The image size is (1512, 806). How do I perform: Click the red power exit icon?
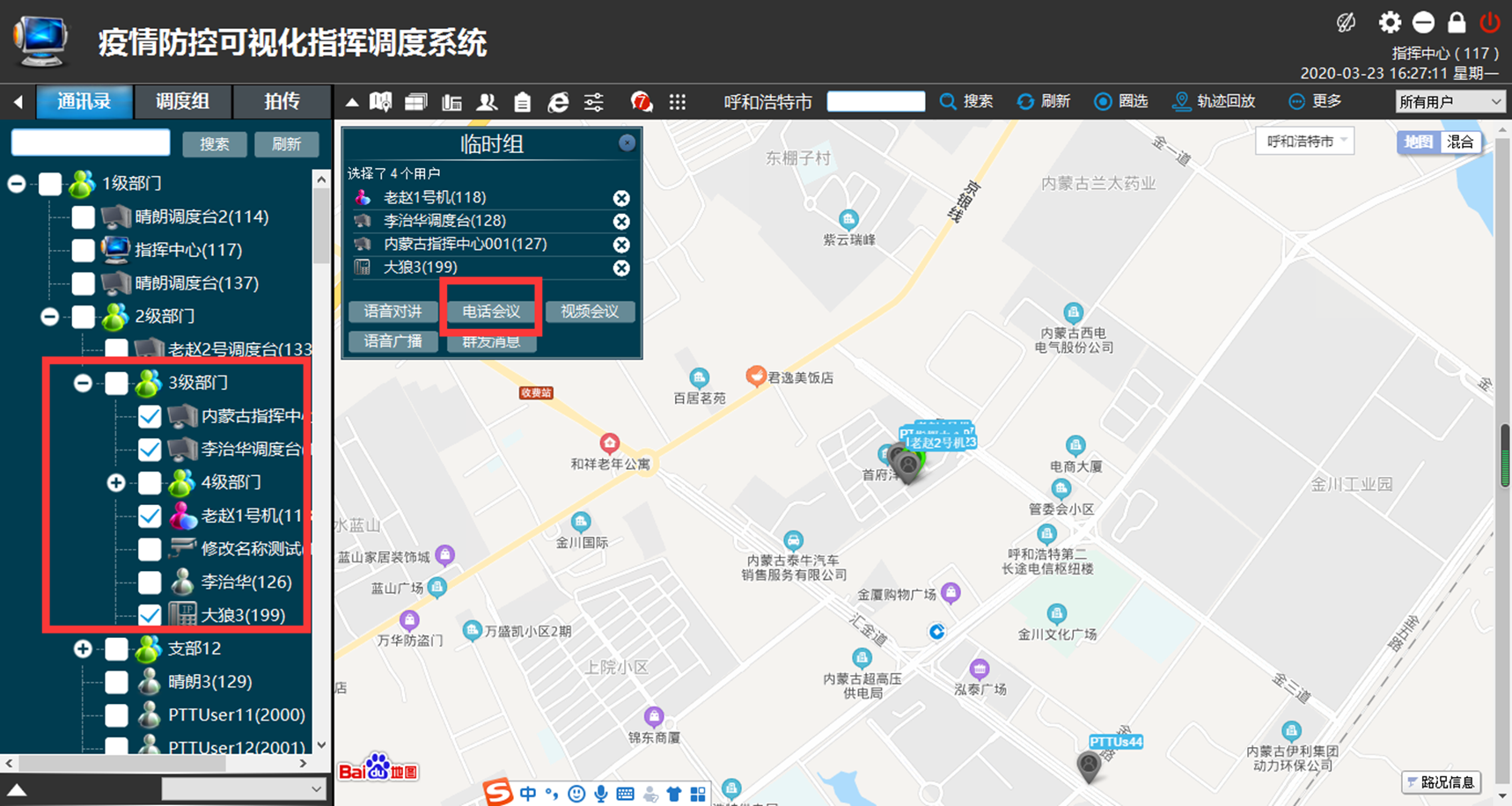pos(1490,22)
